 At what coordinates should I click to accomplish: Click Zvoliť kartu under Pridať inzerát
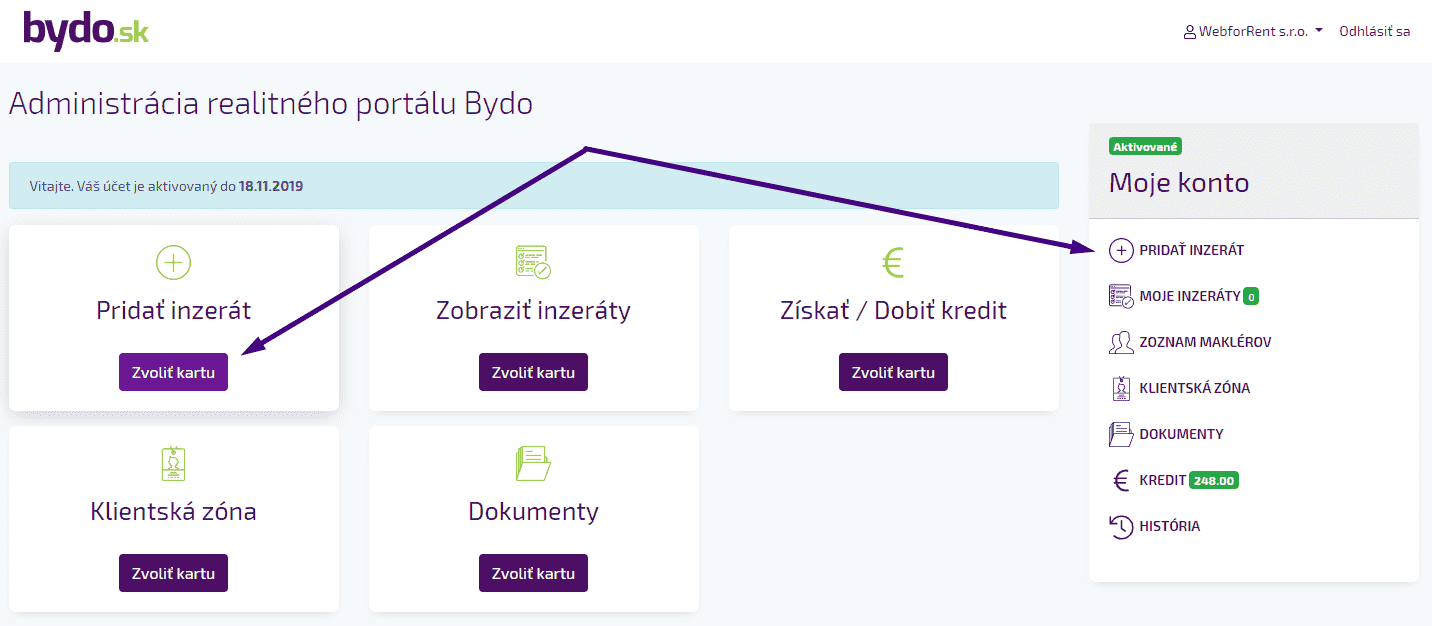click(x=173, y=371)
